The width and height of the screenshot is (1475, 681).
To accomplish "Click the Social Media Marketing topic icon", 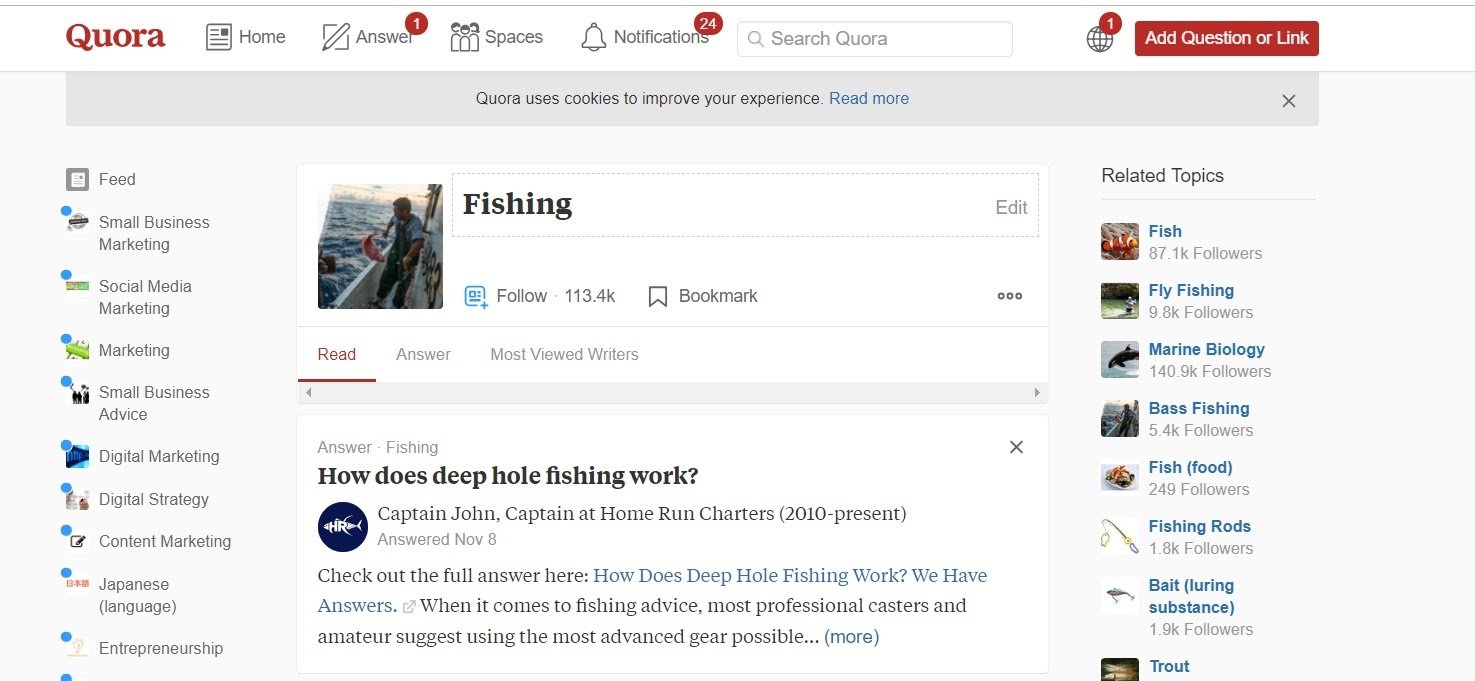I will point(78,286).
